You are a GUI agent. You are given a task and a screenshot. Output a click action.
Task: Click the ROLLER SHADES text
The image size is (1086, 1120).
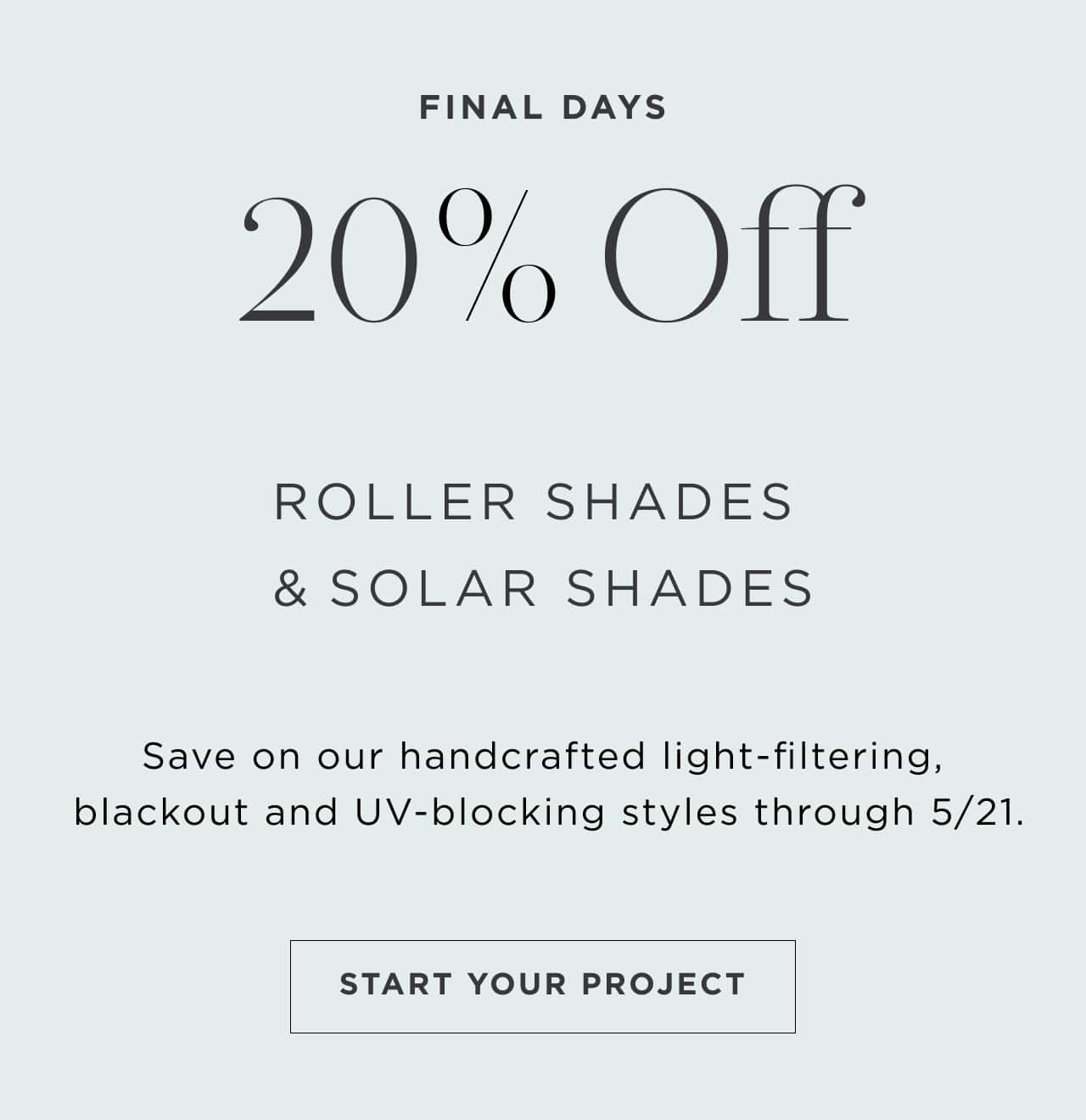(x=534, y=501)
